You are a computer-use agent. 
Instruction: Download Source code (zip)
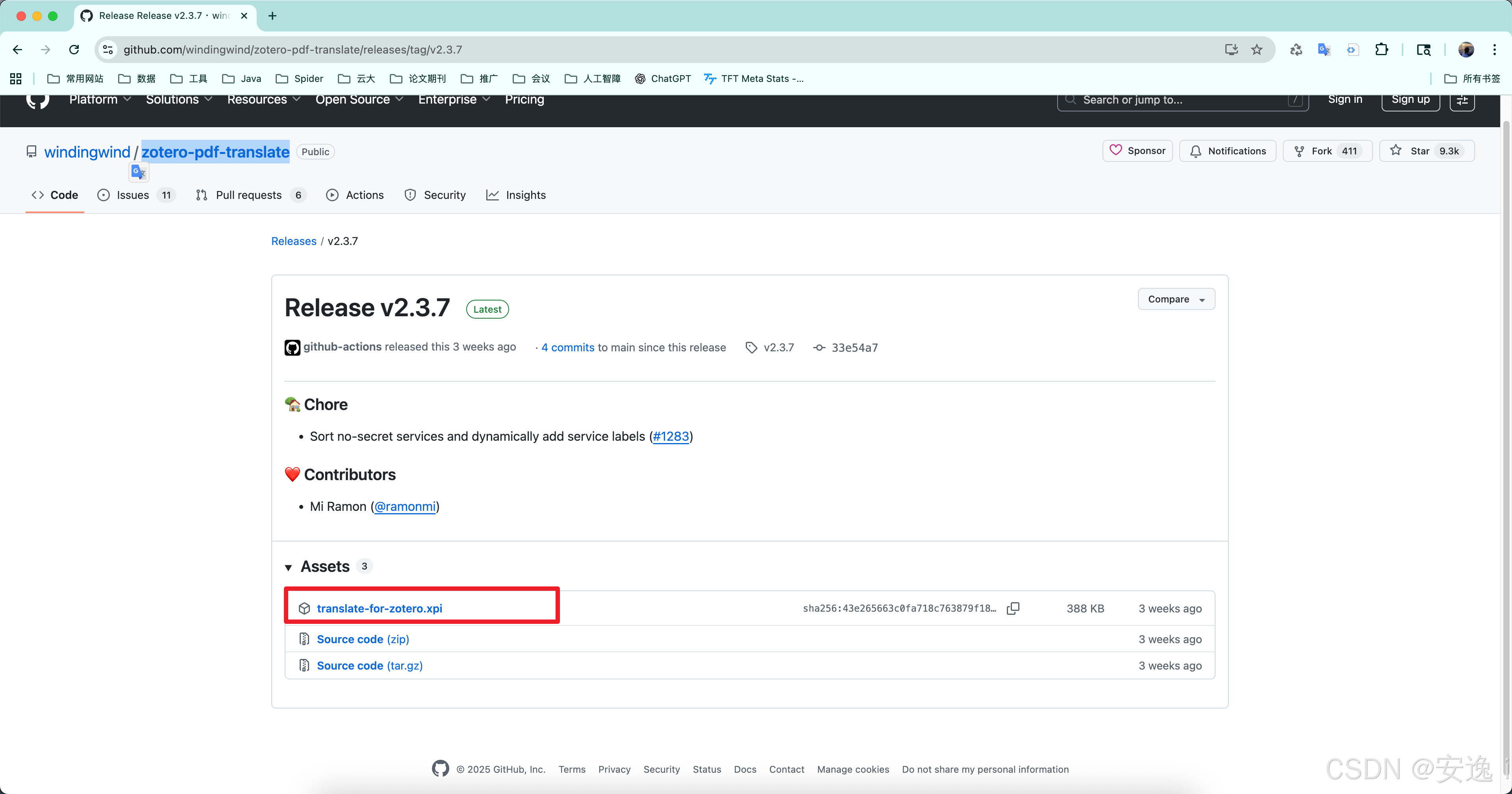tap(363, 639)
